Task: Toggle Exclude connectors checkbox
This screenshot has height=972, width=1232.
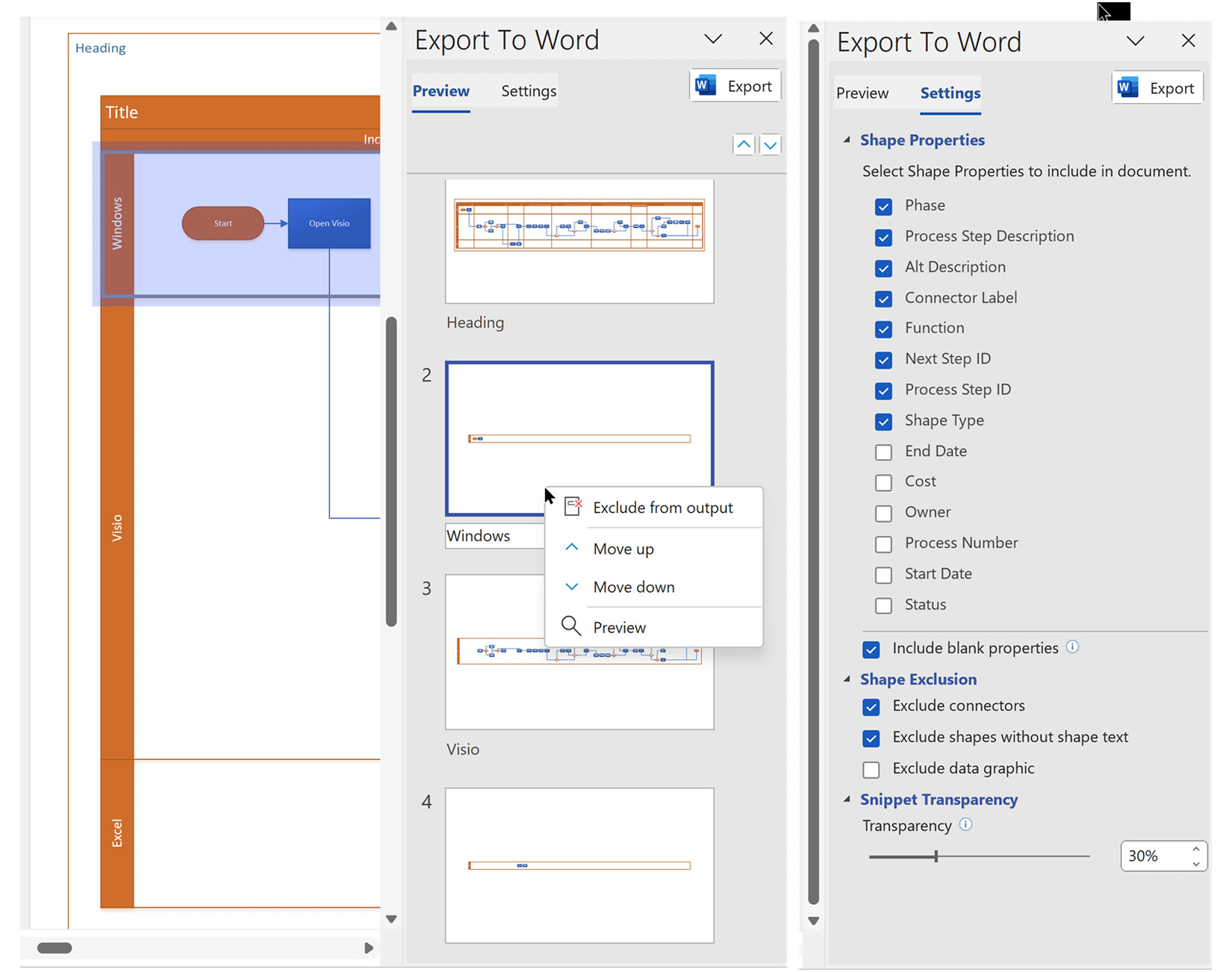Action: click(871, 707)
